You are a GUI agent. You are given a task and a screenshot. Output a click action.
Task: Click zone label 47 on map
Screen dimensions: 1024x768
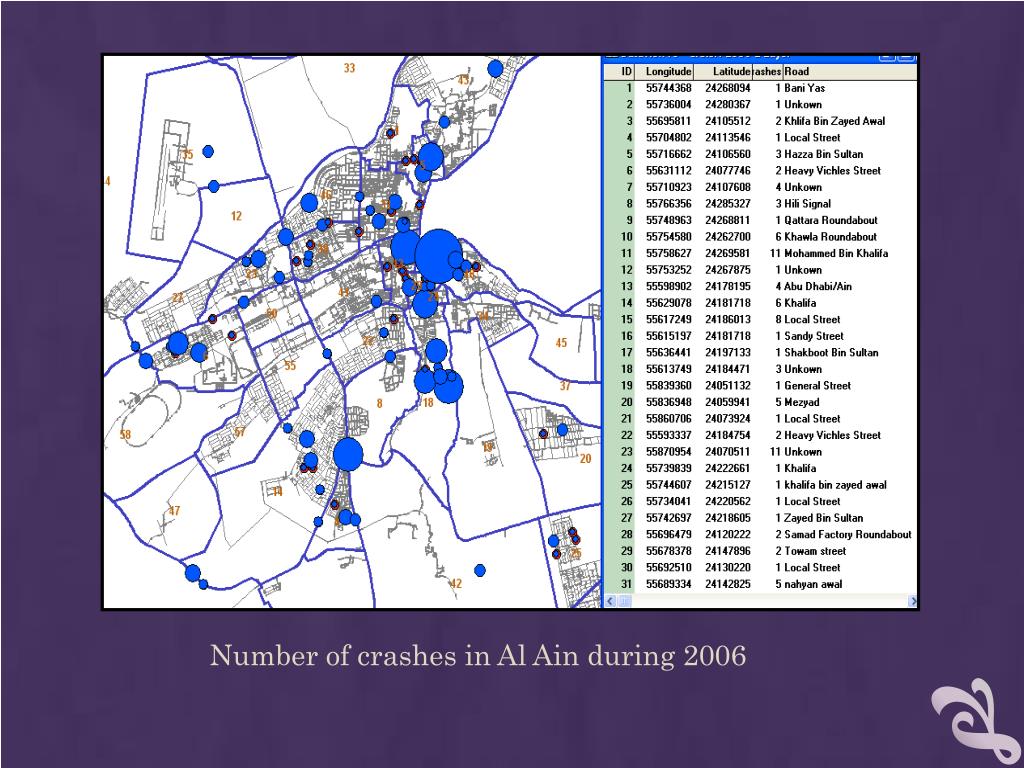point(174,511)
